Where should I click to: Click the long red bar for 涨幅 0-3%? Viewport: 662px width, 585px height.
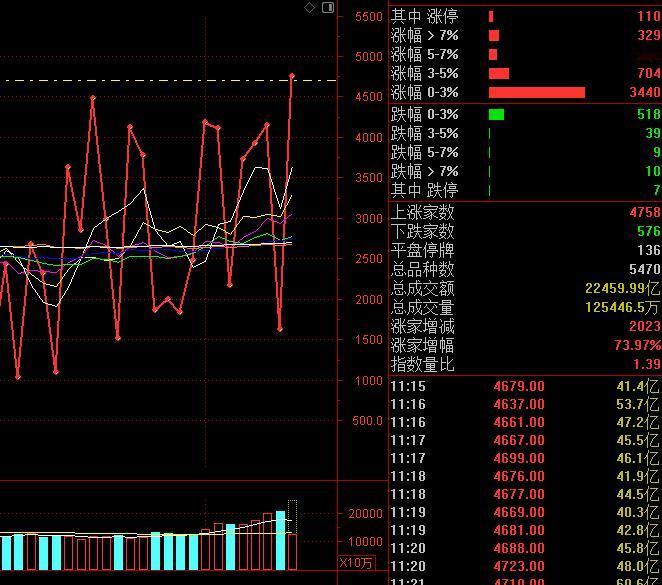537,92
